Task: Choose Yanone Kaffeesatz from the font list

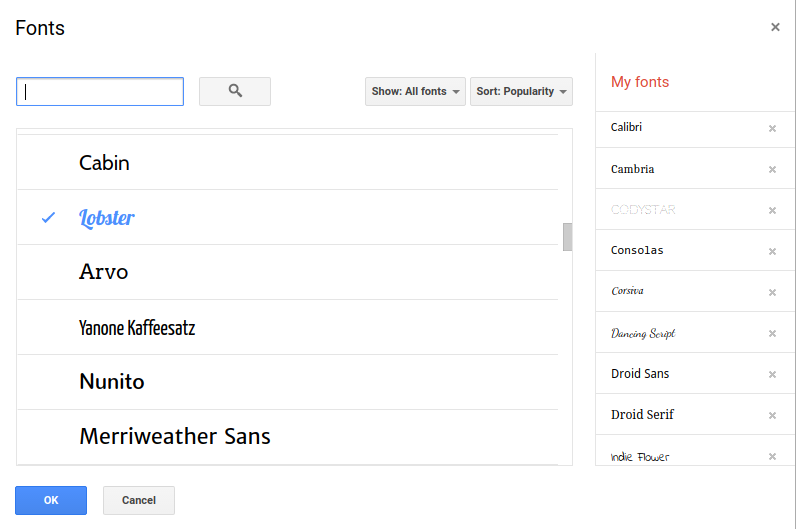Action: (x=137, y=327)
